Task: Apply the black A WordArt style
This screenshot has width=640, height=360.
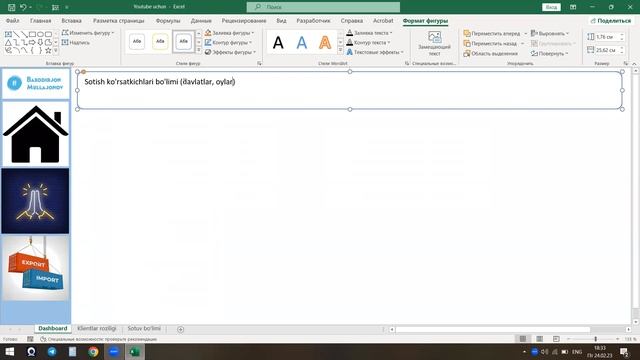Action: (x=278, y=42)
